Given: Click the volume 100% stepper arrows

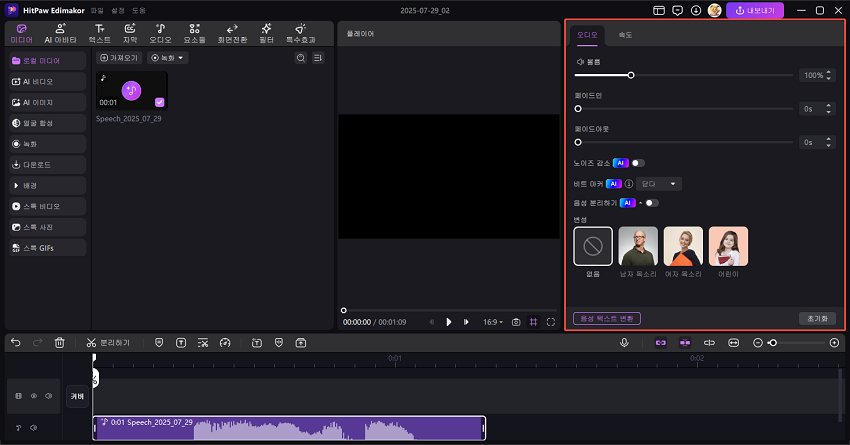Looking at the screenshot, I should [x=828, y=75].
